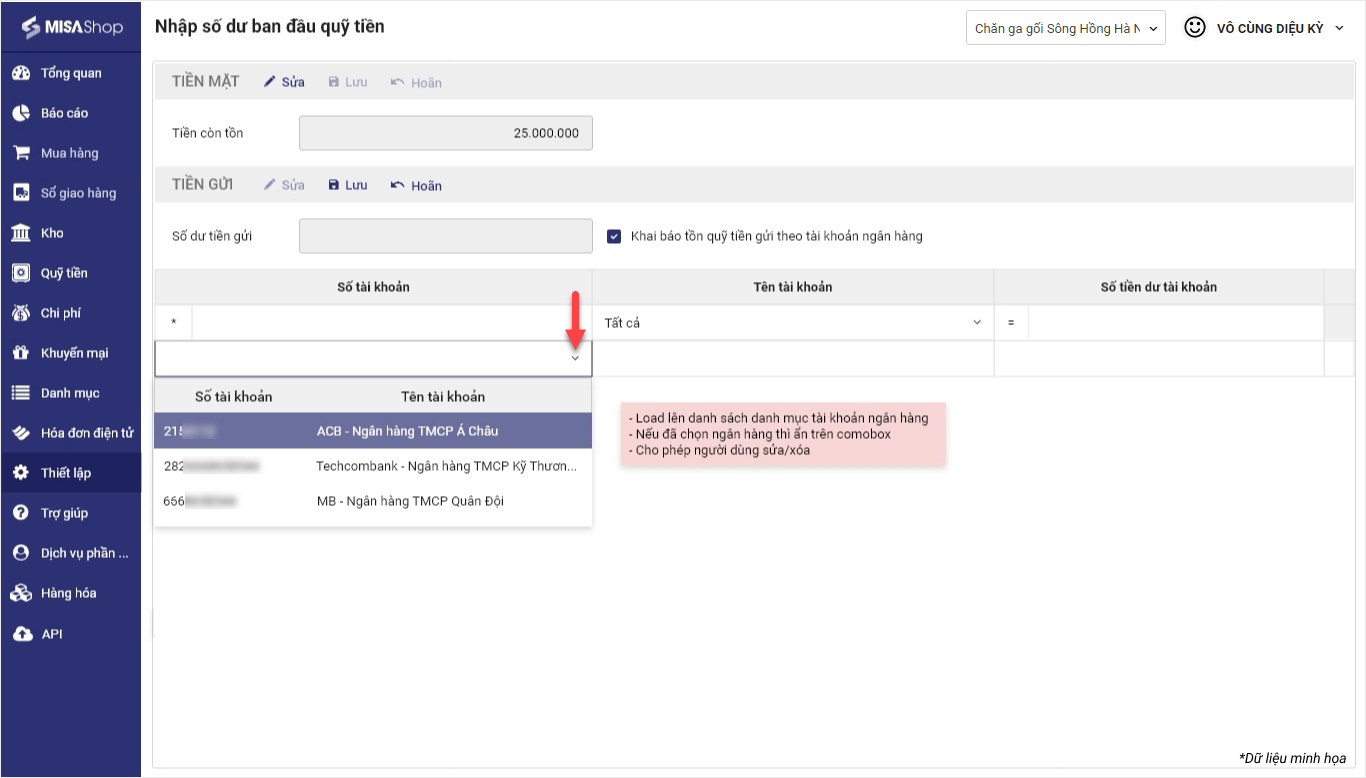Screen dimensions: 1366x778
Task: Click the Tiền còn tồn amount field
Action: click(446, 133)
